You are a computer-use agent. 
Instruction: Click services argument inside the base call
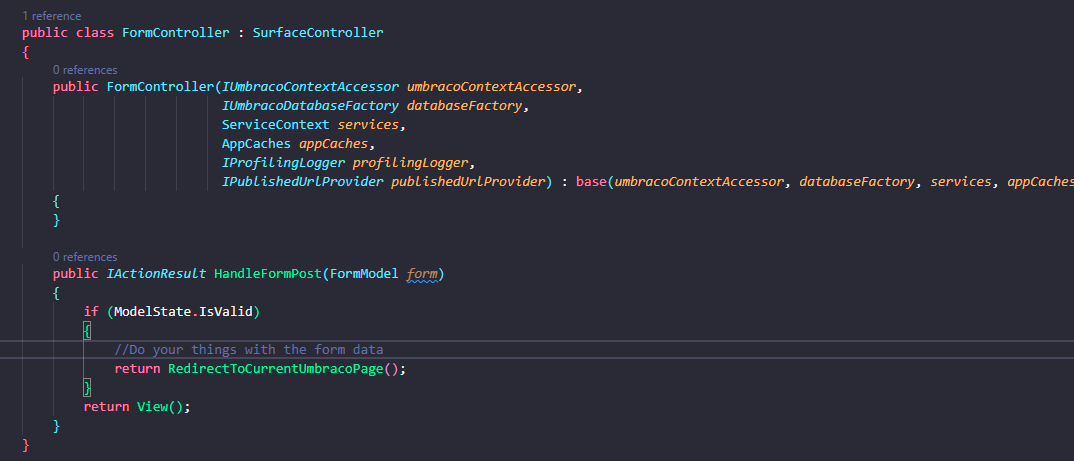click(960, 182)
